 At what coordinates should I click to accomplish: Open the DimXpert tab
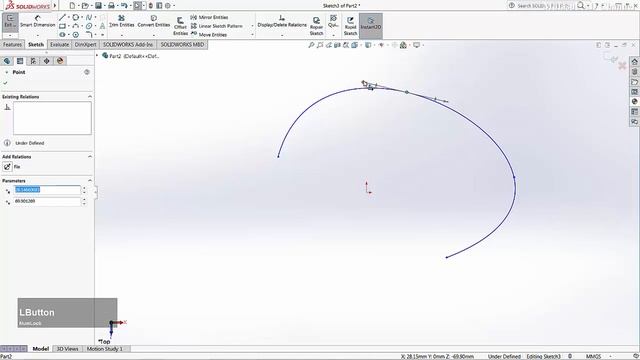click(86, 44)
